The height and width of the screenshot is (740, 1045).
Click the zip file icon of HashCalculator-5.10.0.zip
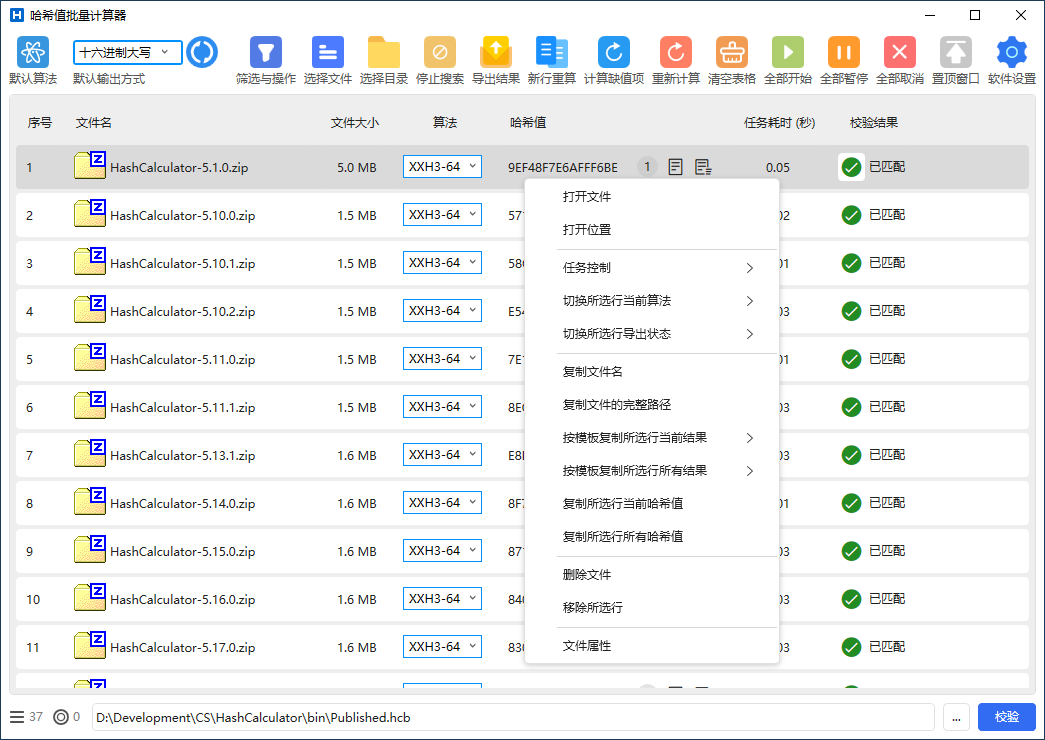90,214
